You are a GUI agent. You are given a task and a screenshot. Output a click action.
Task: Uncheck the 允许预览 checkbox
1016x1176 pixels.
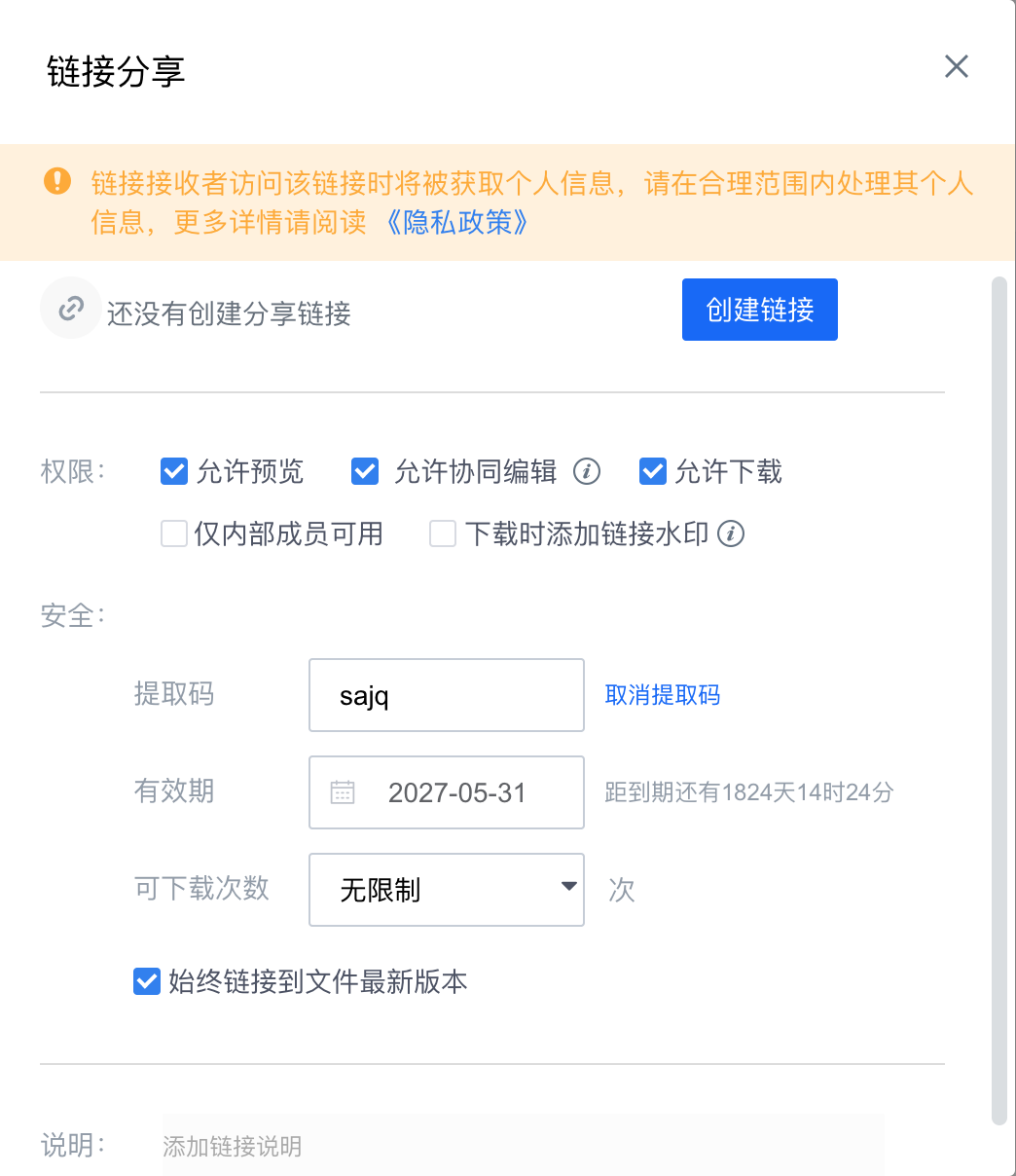(x=173, y=472)
